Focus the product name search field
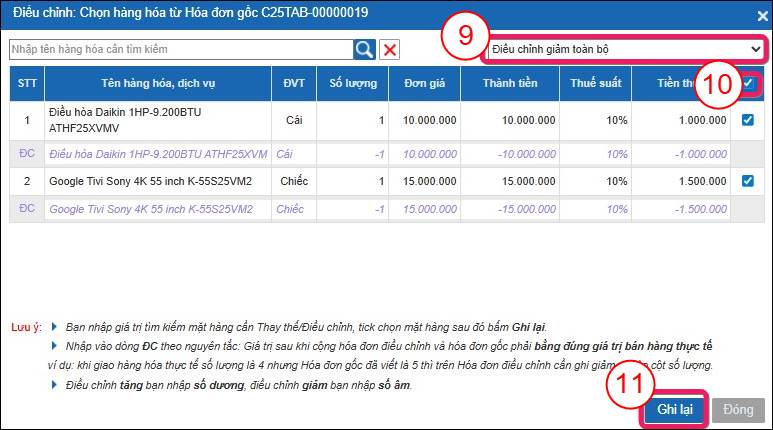Viewport: 773px width, 430px height. point(180,49)
